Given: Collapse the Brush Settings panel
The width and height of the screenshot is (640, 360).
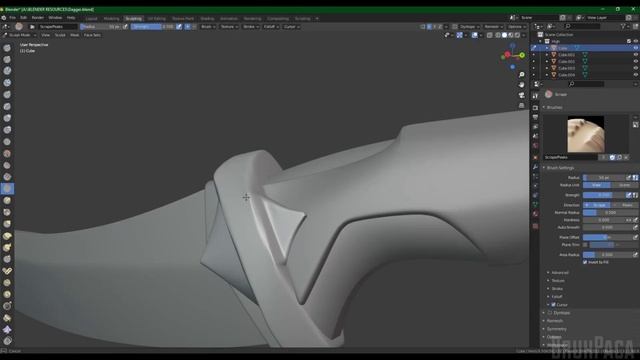Looking at the screenshot, I should pyautogui.click(x=559, y=168).
